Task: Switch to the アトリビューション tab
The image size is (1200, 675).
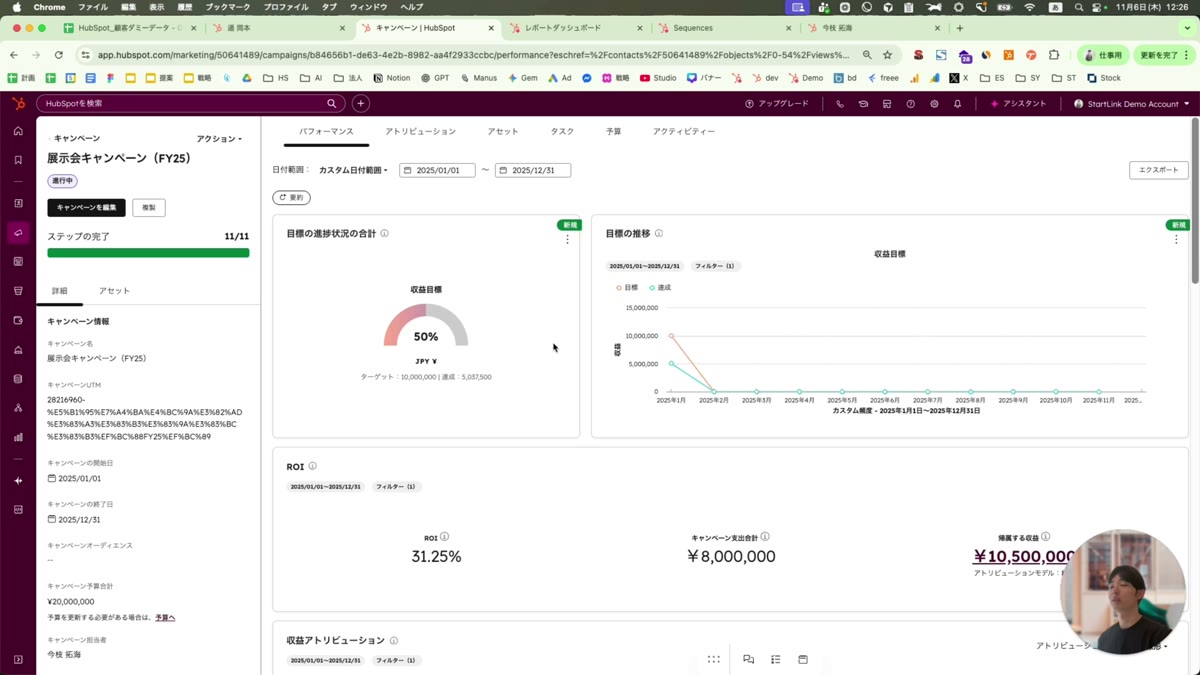Action: point(420,132)
